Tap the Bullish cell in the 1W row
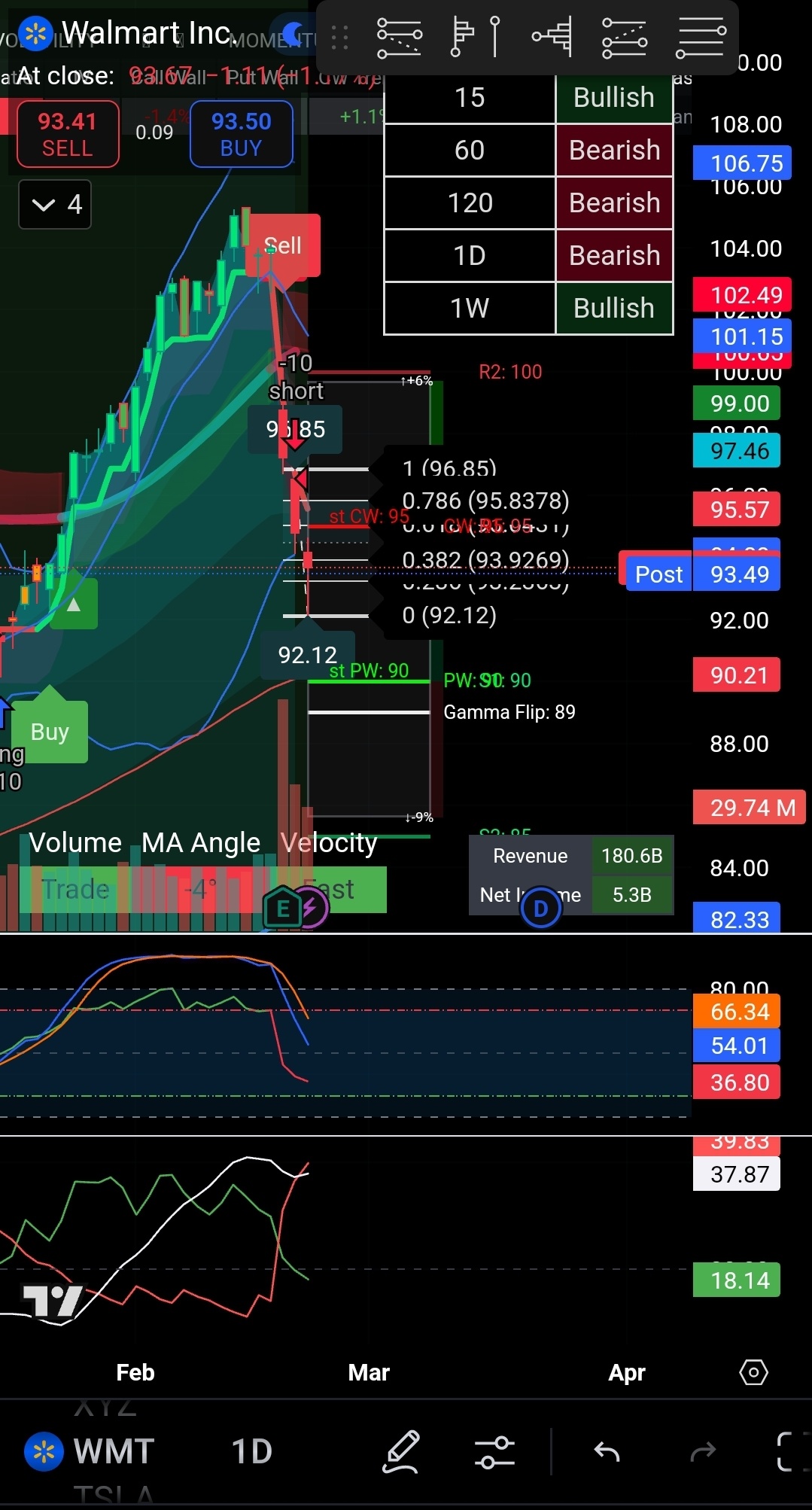The width and height of the screenshot is (812, 1510). click(613, 309)
